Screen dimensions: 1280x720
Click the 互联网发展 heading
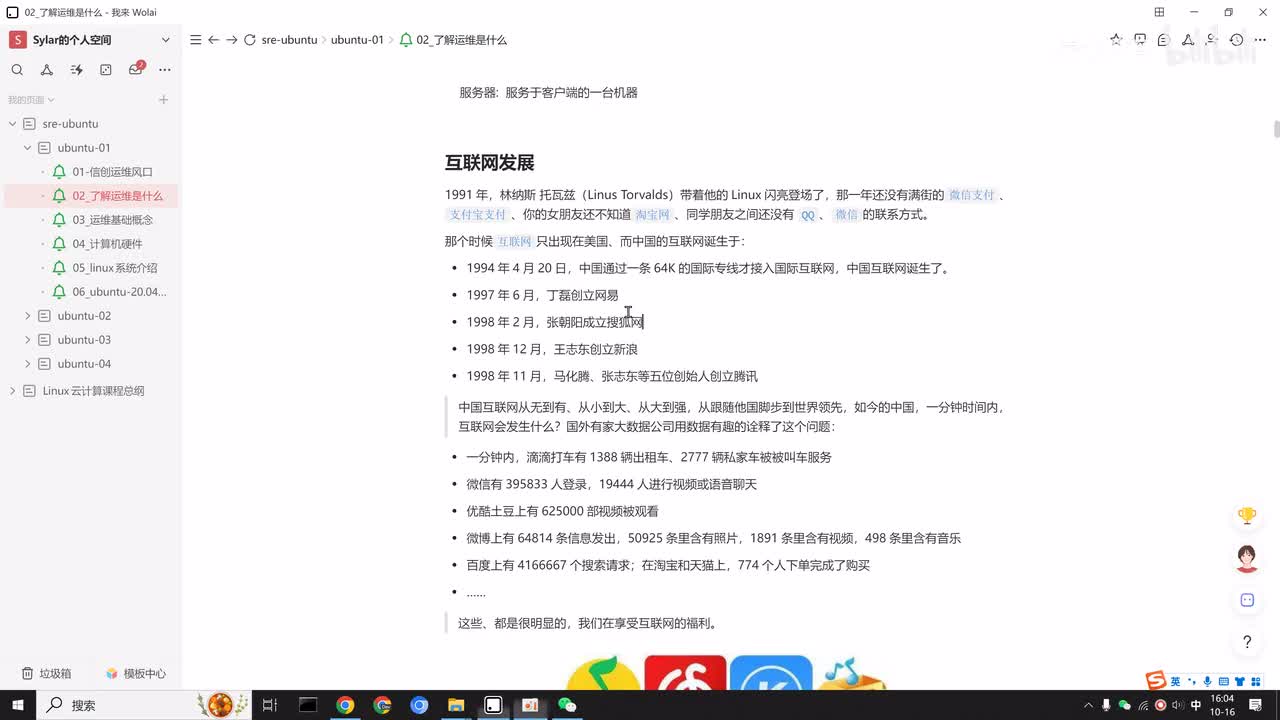[x=489, y=163]
